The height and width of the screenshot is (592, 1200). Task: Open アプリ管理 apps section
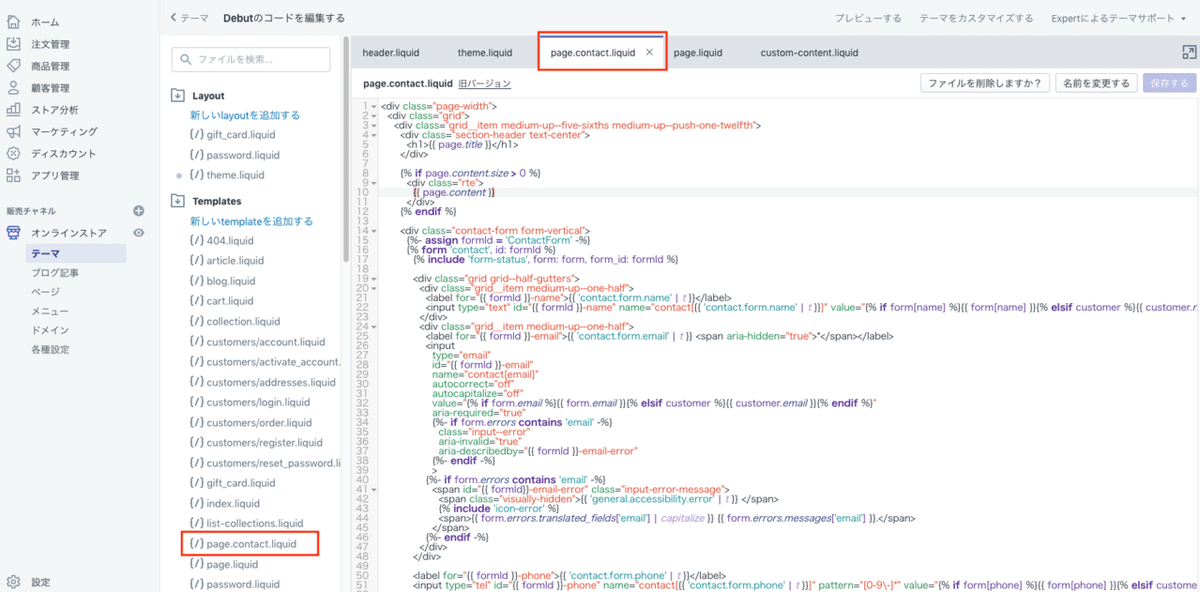55,175
